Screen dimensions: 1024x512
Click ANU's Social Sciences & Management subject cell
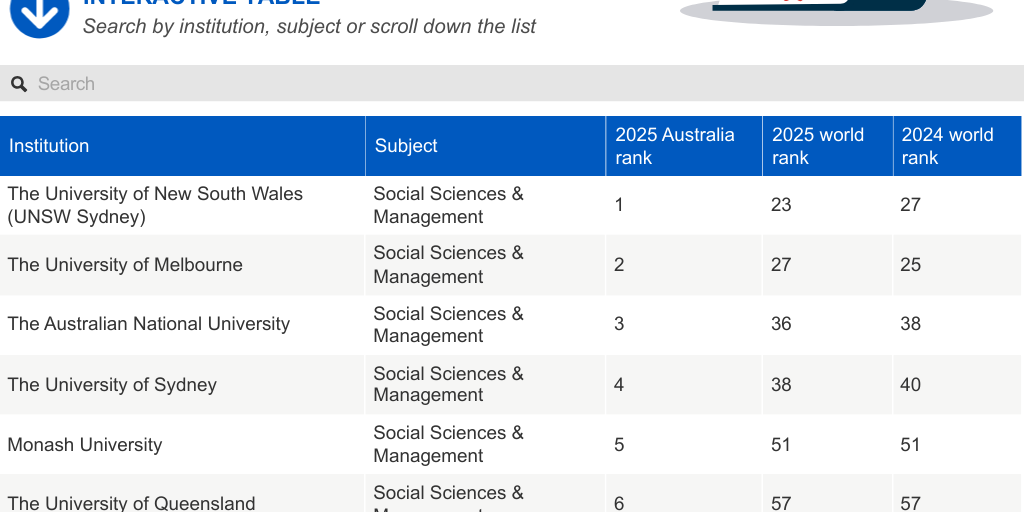(x=485, y=325)
